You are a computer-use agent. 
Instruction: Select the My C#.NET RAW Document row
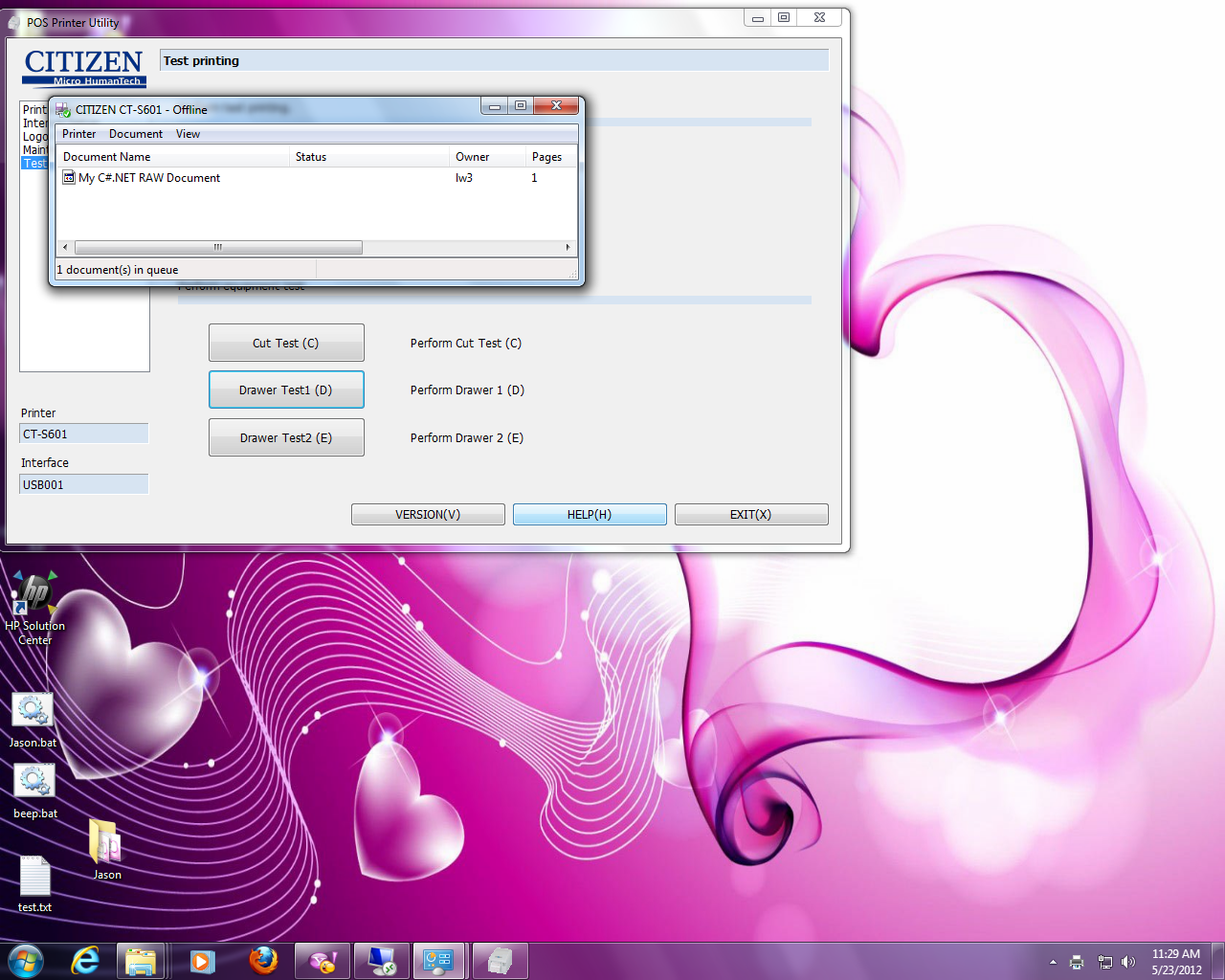click(316, 178)
